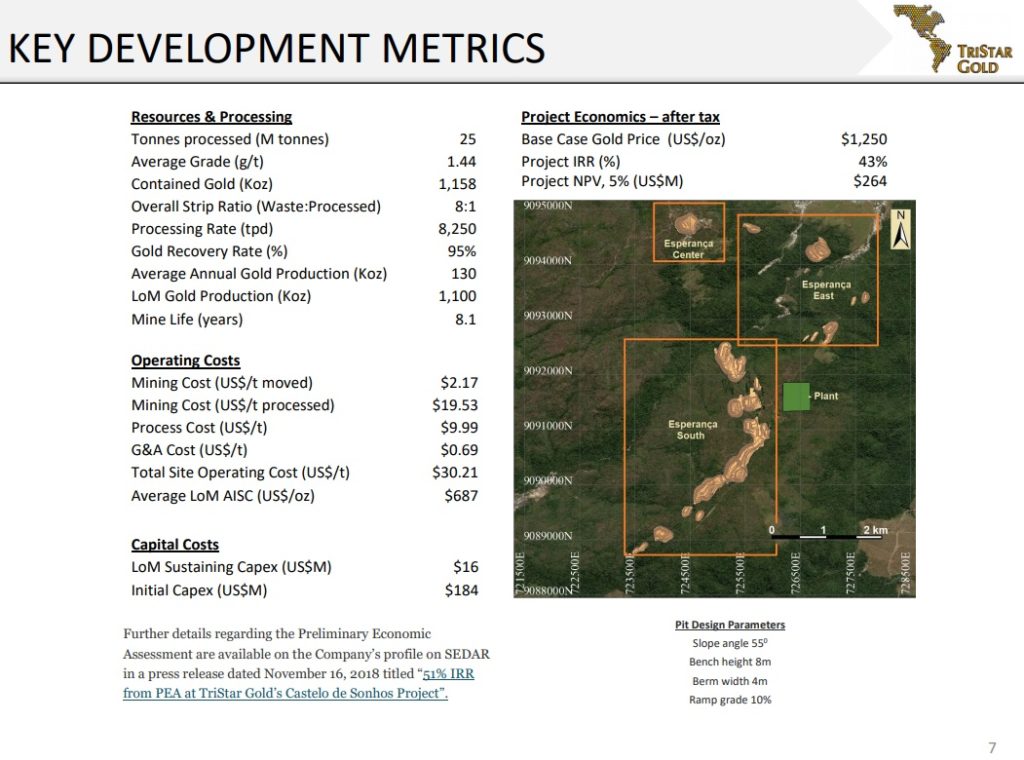Click the Bench height 8m parameter
The height and width of the screenshot is (760, 1024).
(x=730, y=662)
